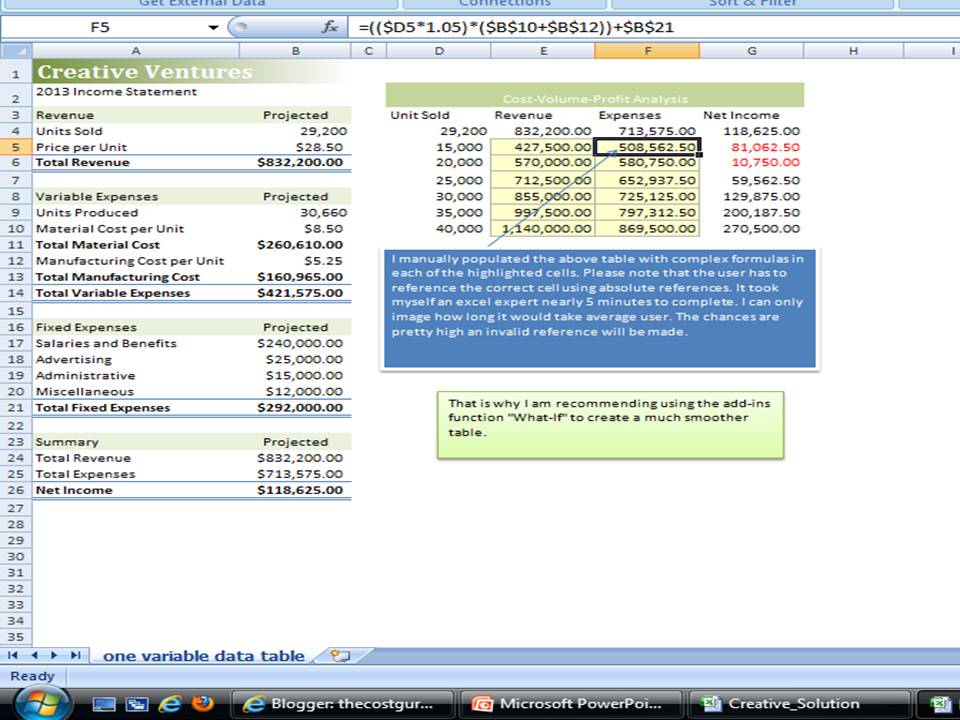Viewport: 960px width, 720px height.
Task: Go to first sheet navigation arrow
Action: (x=12, y=655)
